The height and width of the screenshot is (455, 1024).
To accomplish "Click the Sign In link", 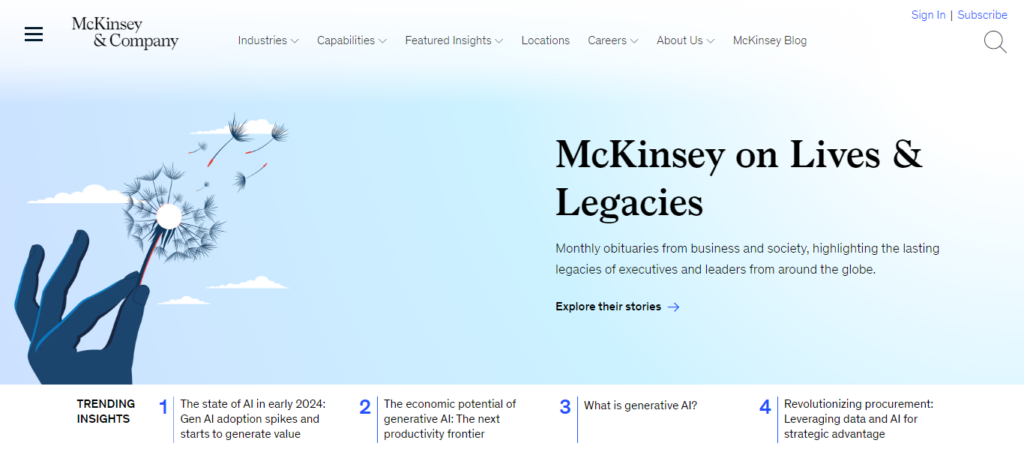I will 928,15.
